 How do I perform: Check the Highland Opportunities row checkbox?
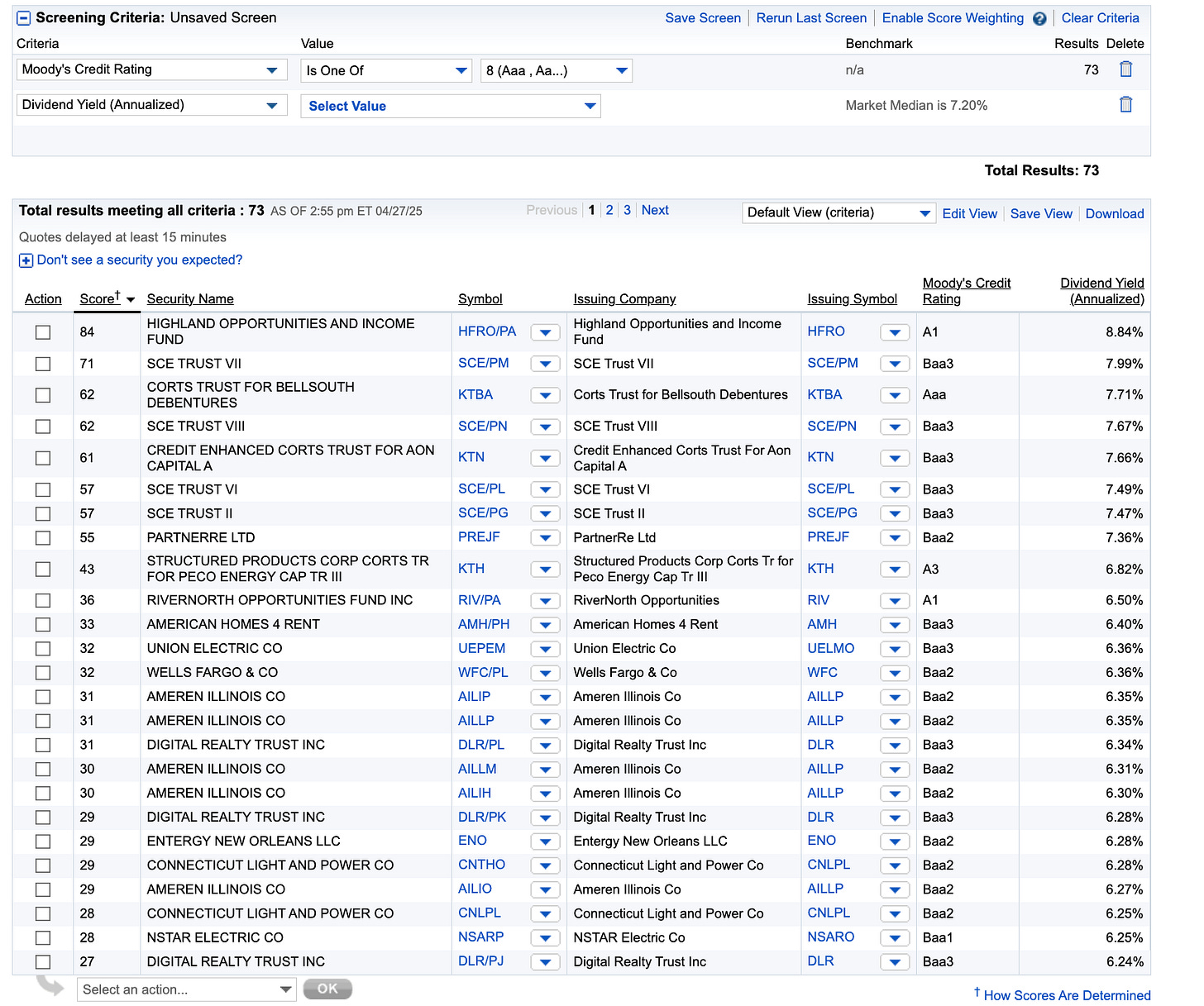pos(43,332)
